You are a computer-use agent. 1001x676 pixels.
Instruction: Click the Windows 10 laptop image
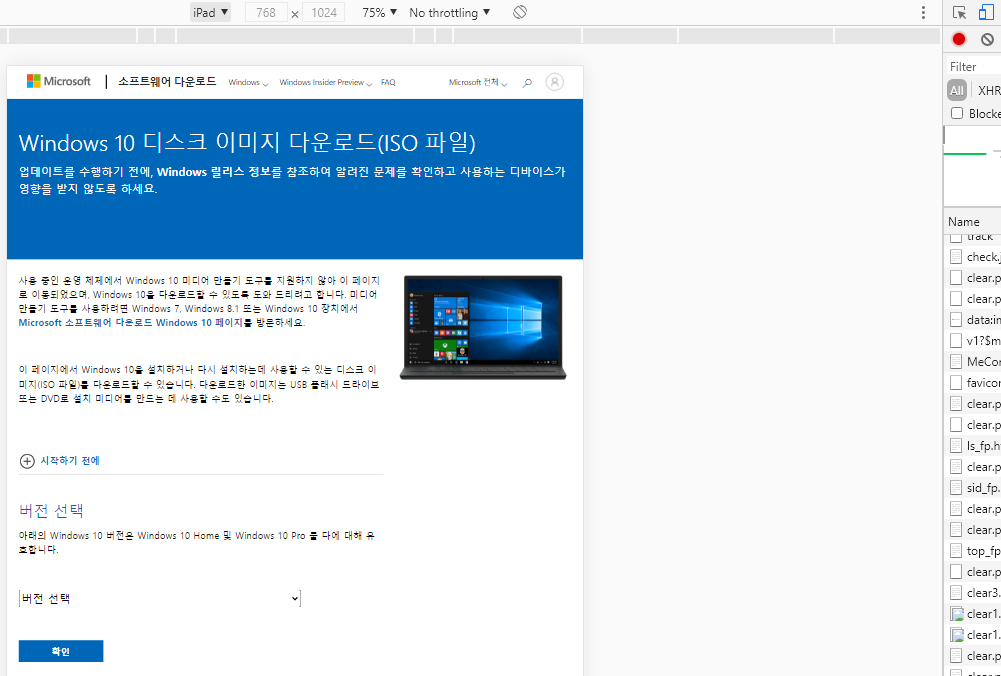483,327
